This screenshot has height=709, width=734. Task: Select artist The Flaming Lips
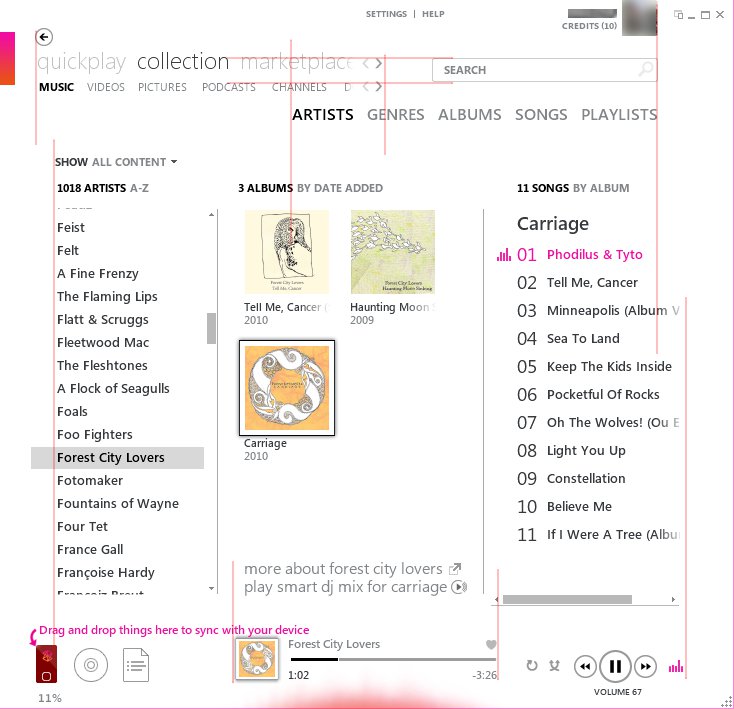point(107,297)
